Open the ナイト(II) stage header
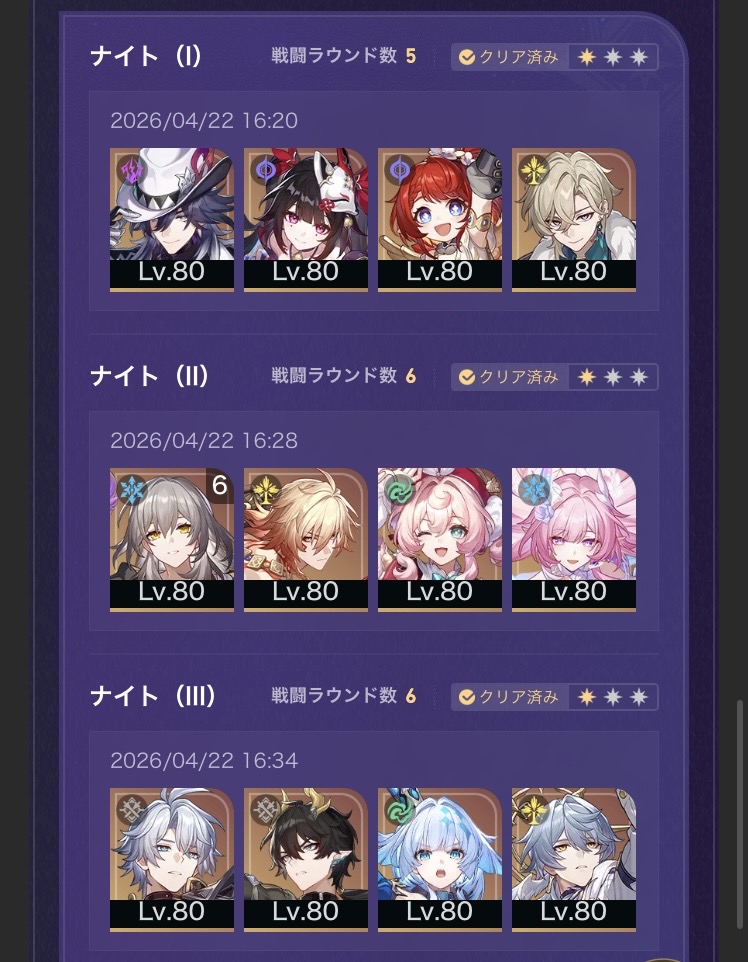Screen dimensions: 748x962 pos(149,376)
